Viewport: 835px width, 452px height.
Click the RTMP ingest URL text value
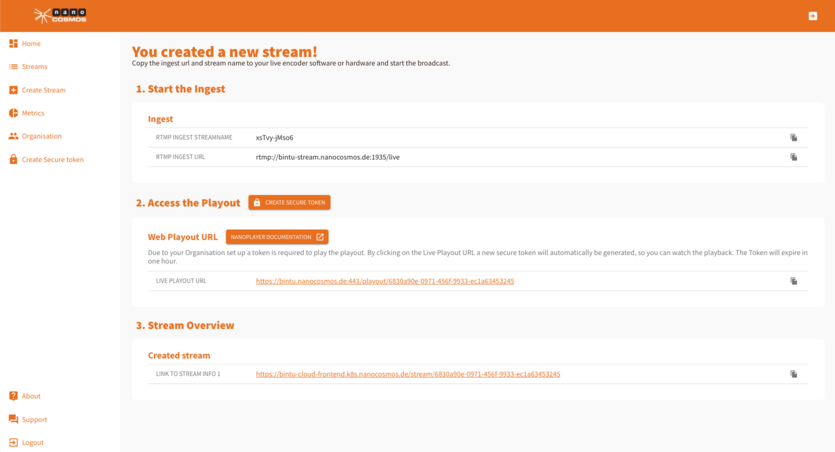pyautogui.click(x=327, y=157)
